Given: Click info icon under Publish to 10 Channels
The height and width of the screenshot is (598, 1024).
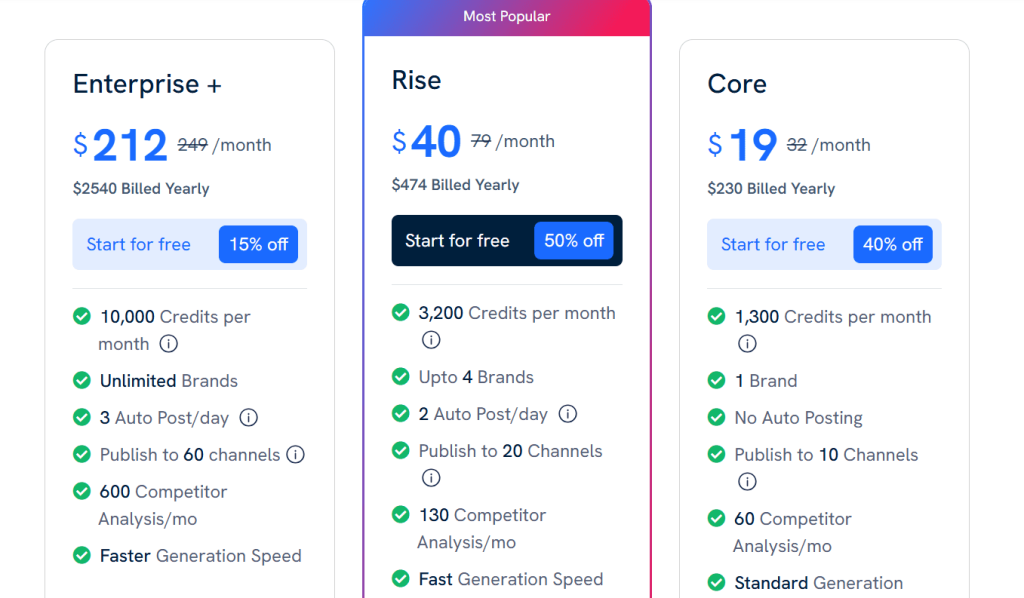Looking at the screenshot, I should (747, 482).
